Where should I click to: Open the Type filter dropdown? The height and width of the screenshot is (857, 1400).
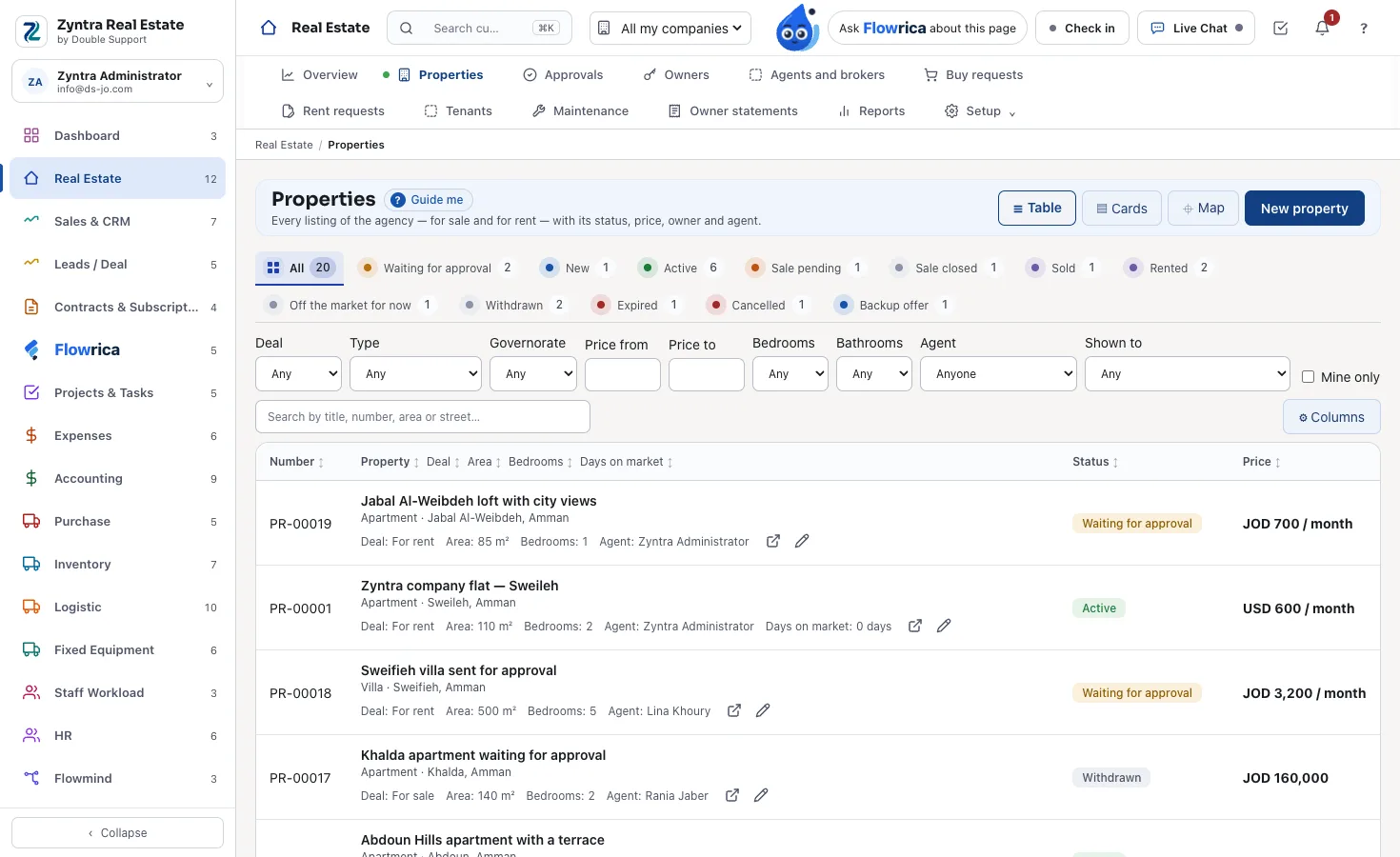click(416, 374)
